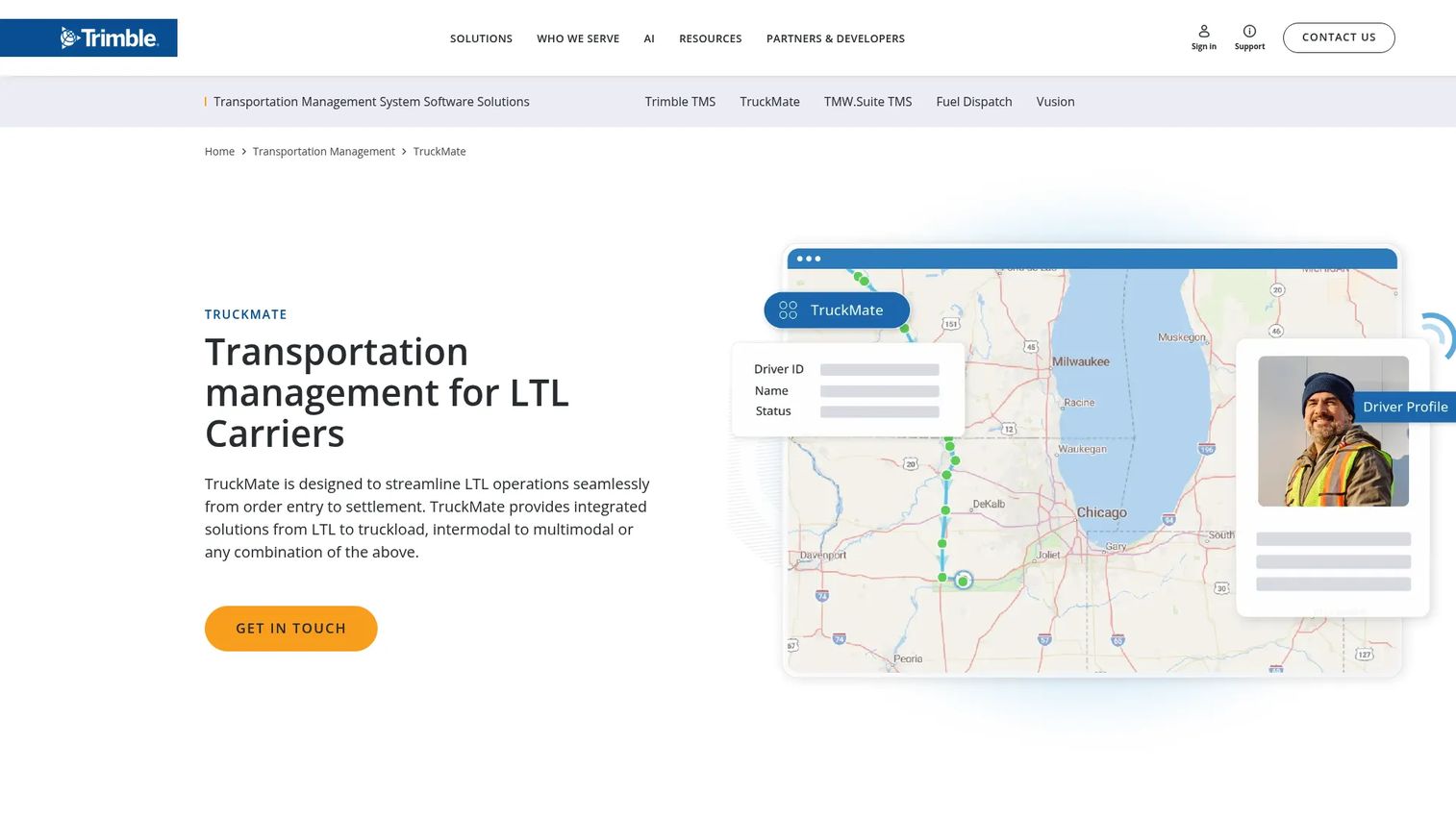Screen dimensions: 1456x818
Task: Click the driver profile photo
Action: [1333, 432]
